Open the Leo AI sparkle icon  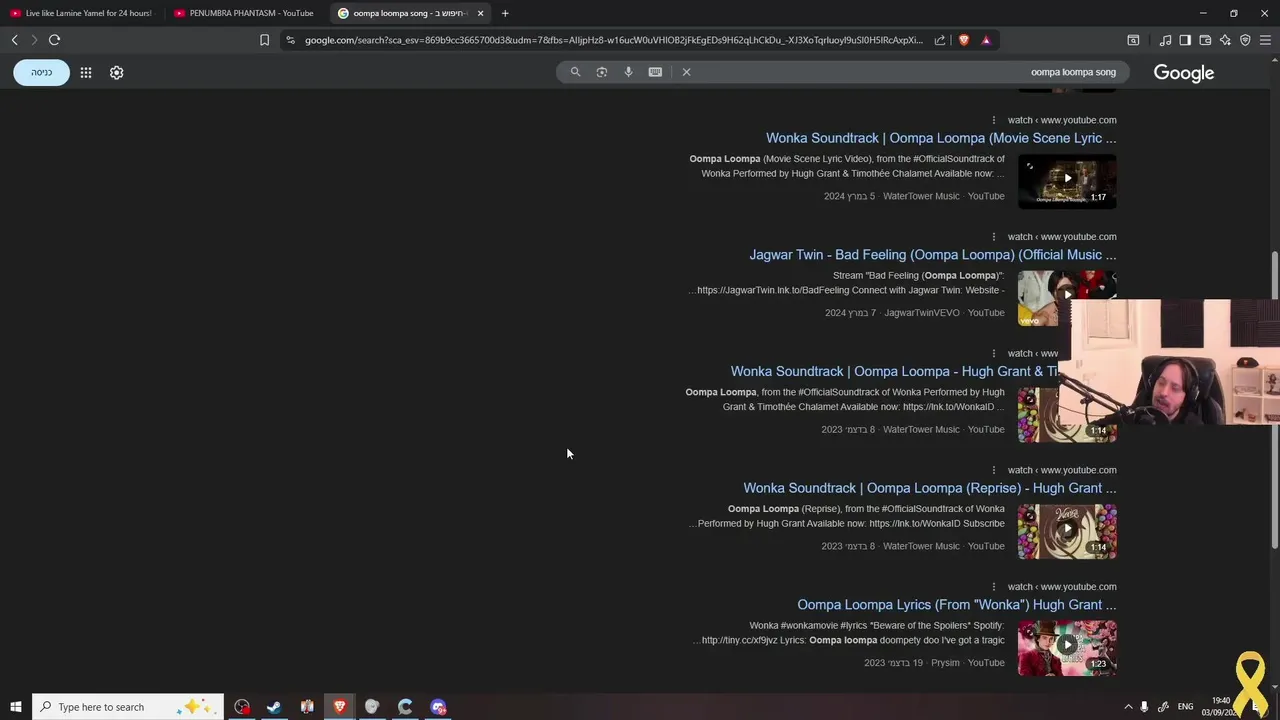(1225, 40)
